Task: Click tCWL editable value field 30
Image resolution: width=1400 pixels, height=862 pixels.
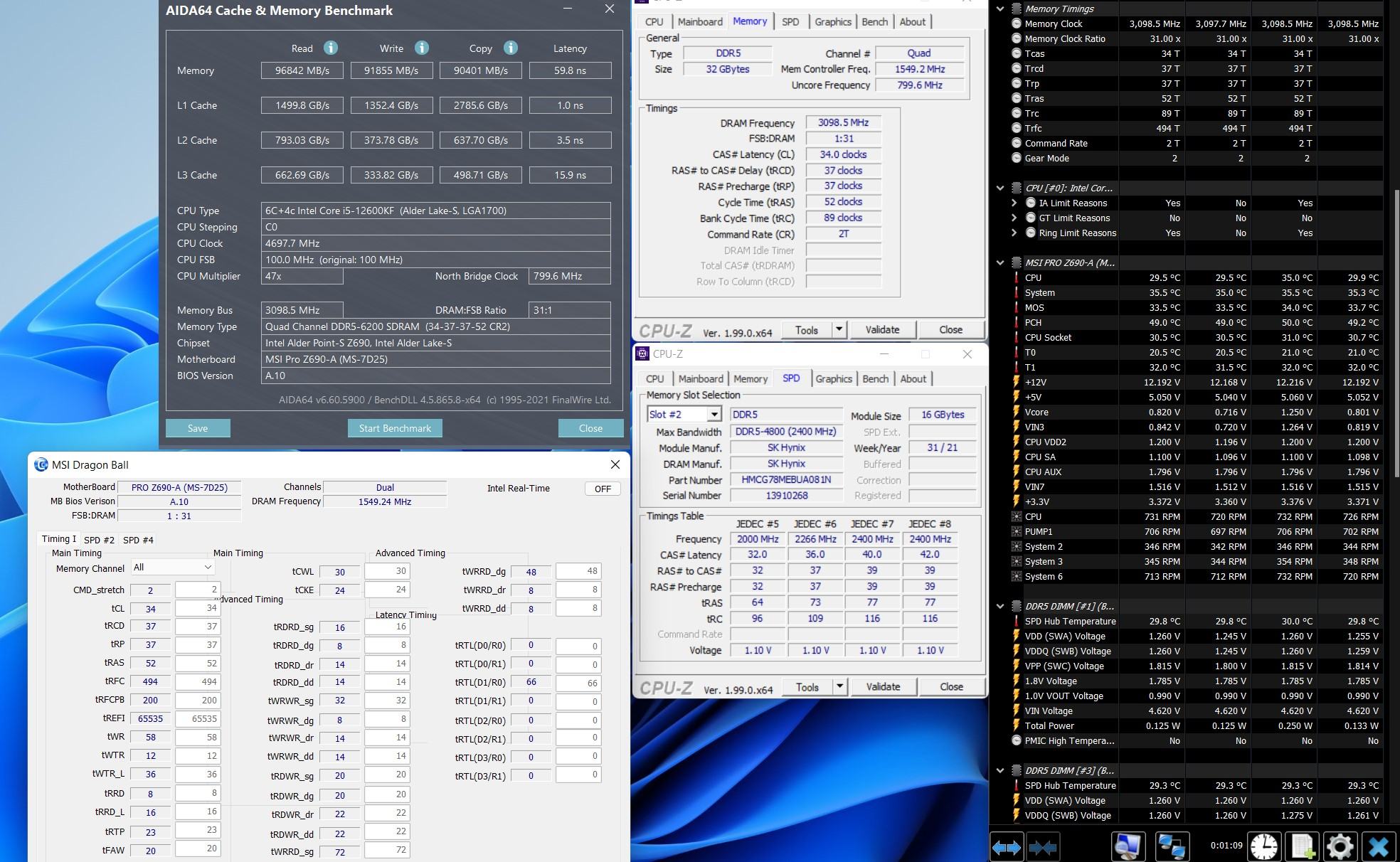Action: pyautogui.click(x=387, y=571)
